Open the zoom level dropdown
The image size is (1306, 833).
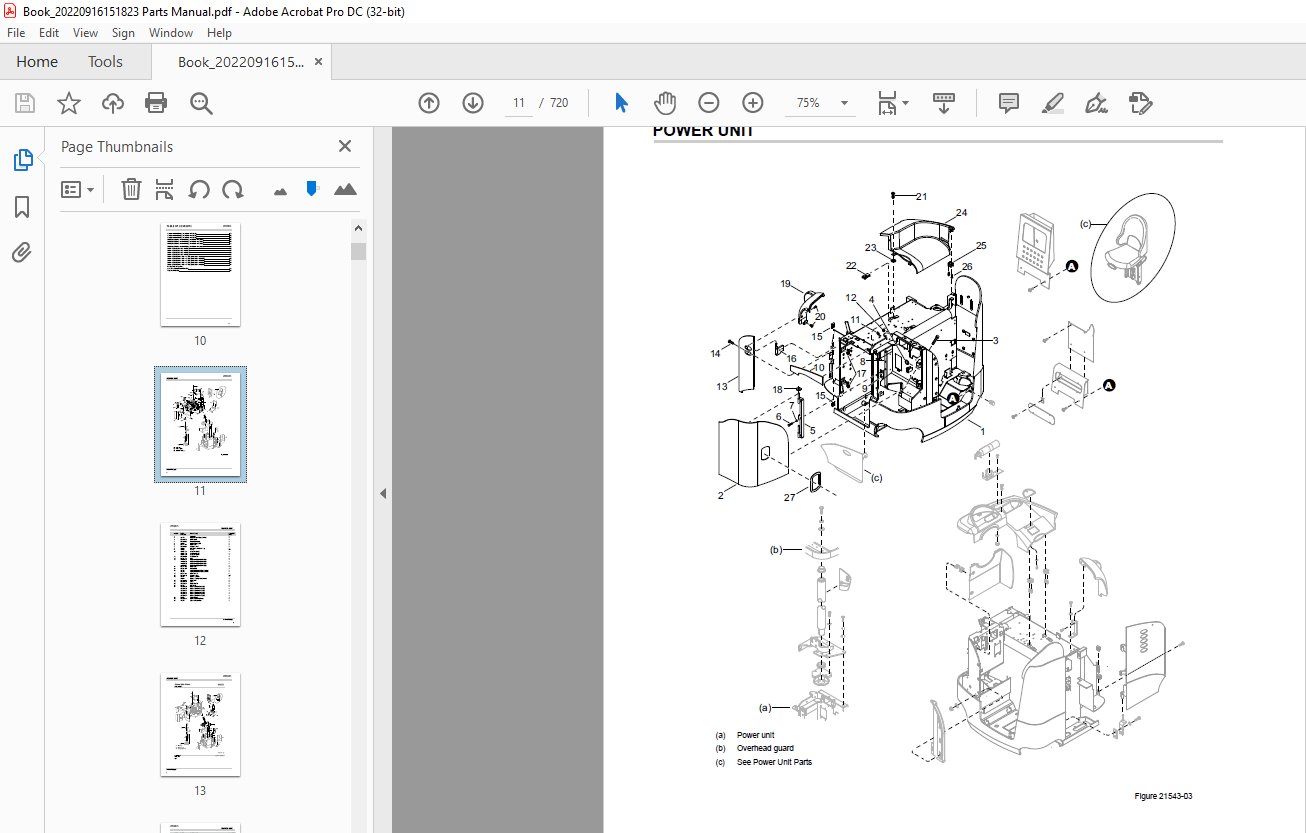click(844, 103)
